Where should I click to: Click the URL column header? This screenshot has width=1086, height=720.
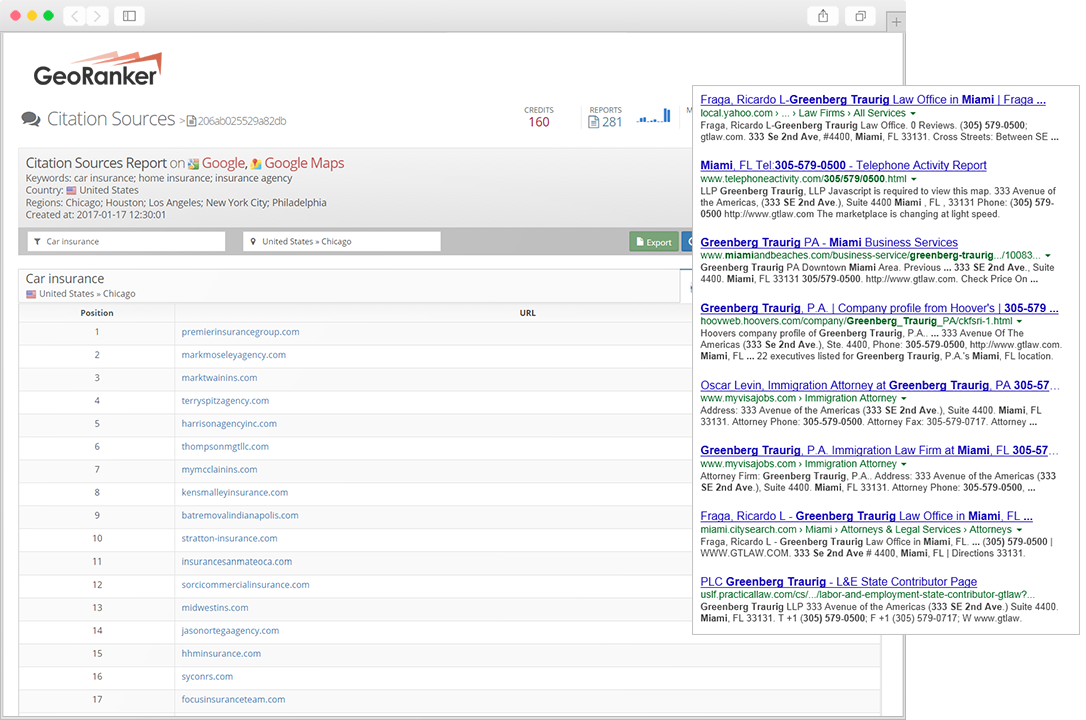pos(528,313)
